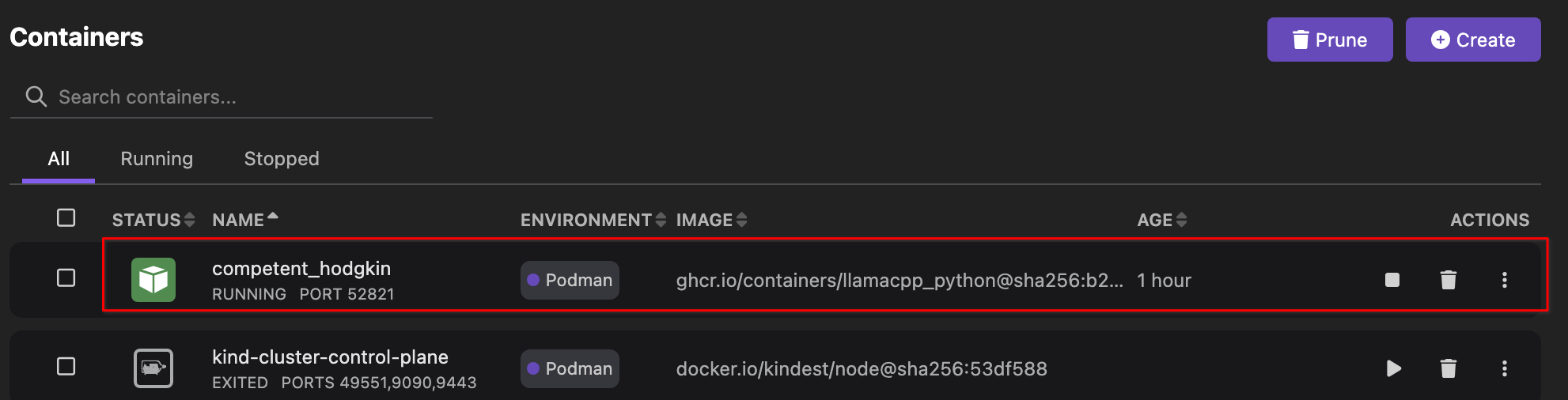Open kebab menu for kind-cluster-control-plane
The image size is (1568, 400).
coord(1505,368)
